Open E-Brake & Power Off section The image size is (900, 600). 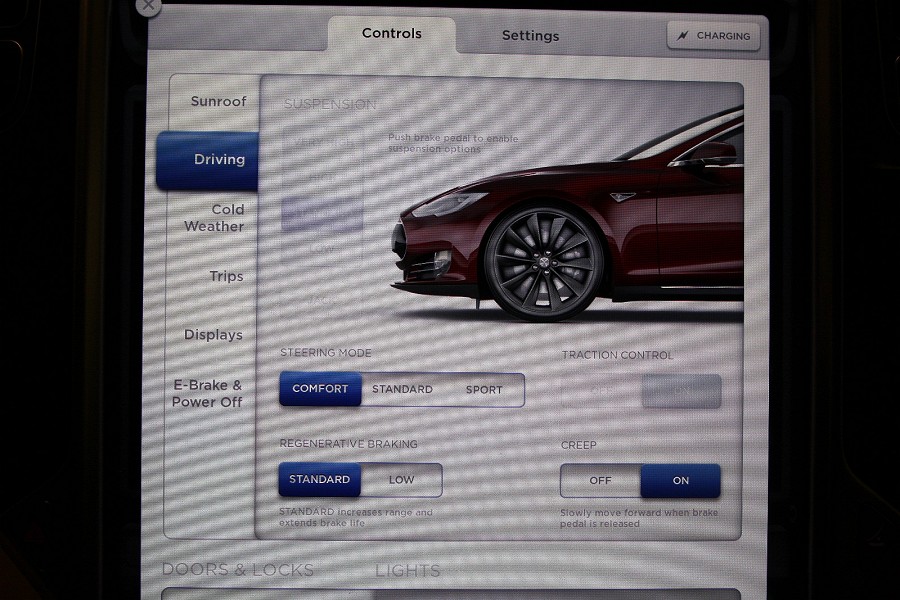207,393
